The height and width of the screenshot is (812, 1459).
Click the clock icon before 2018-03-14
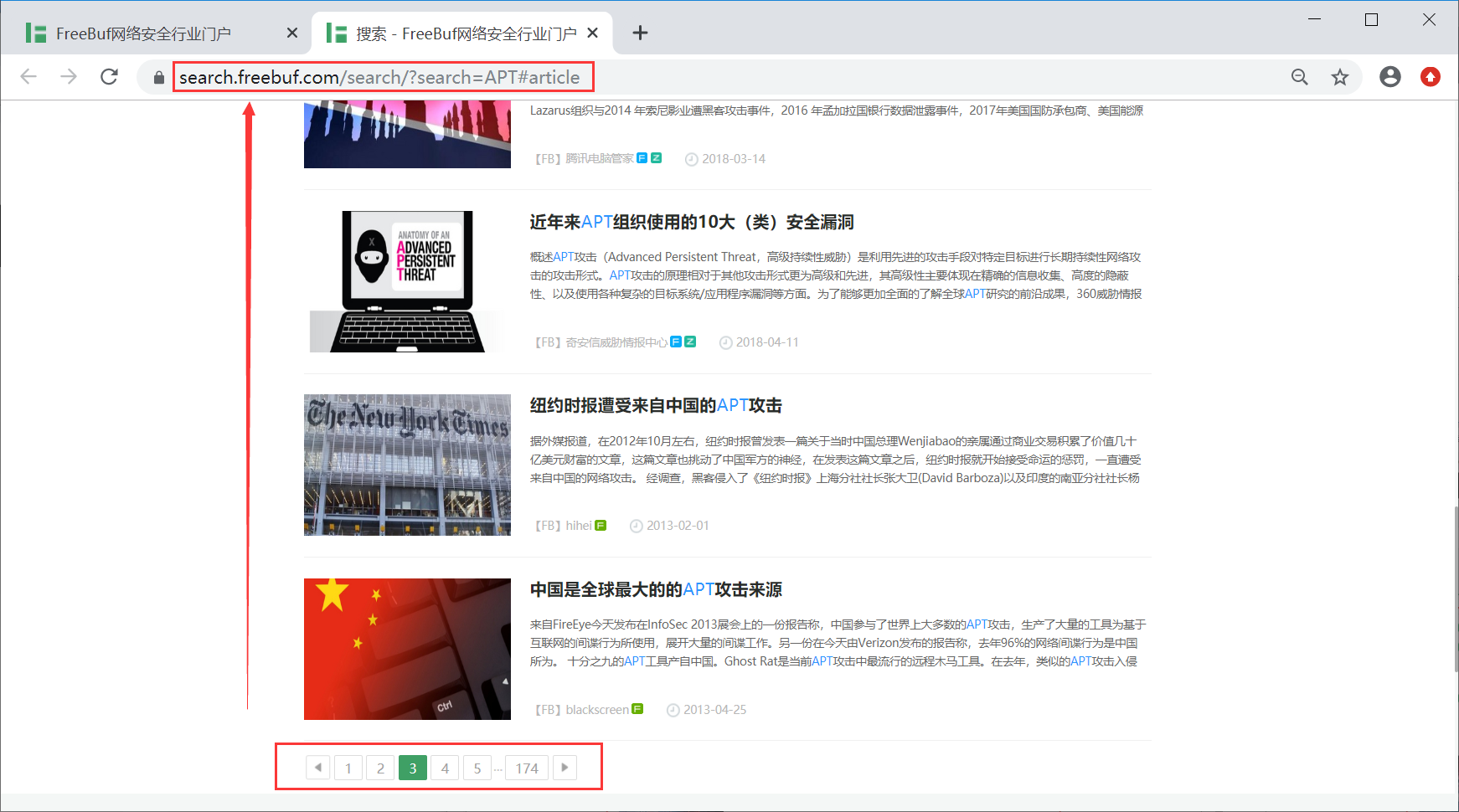692,159
